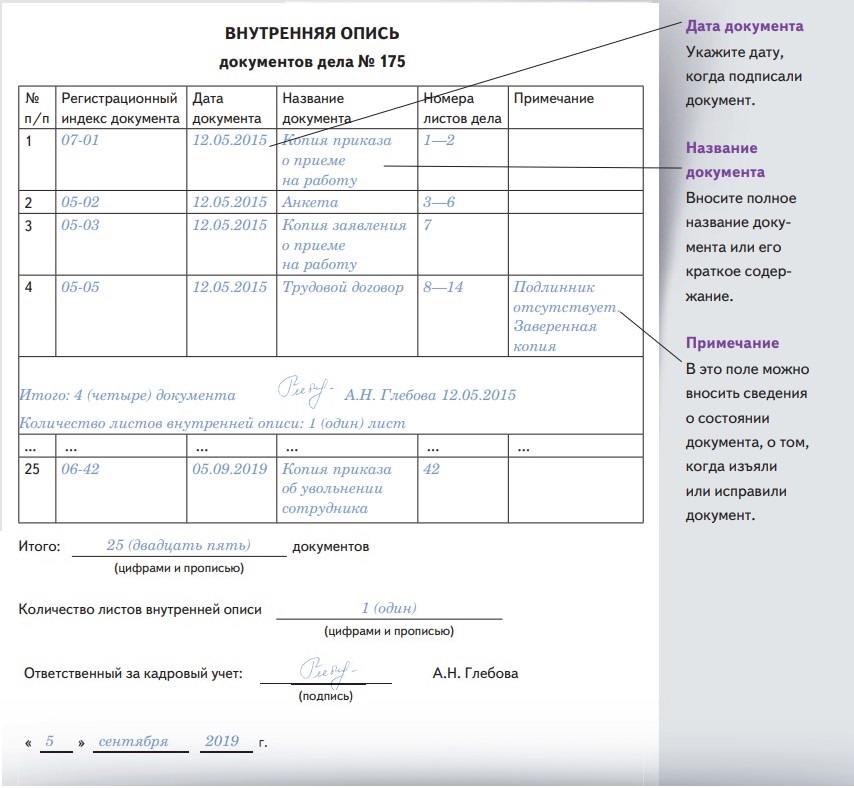Click the '1 (один)' sheet count field
This screenshot has width=854, height=788.
tap(389, 608)
